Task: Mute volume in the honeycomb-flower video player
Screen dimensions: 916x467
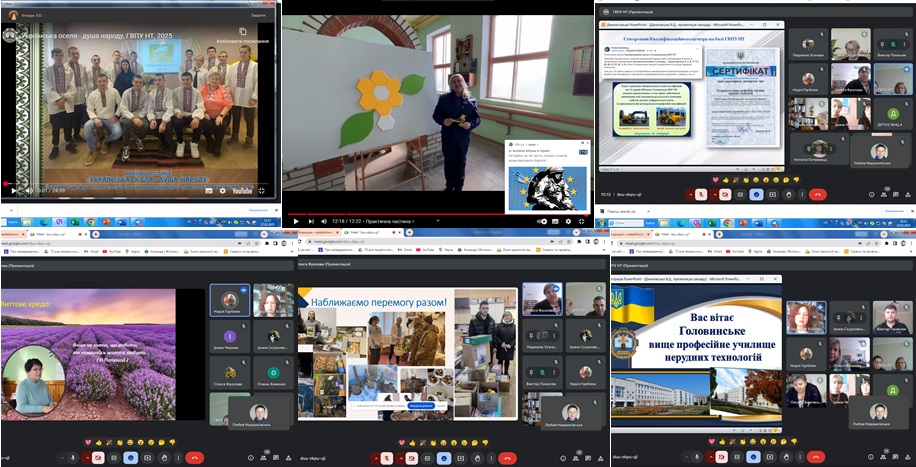Action: (324, 221)
